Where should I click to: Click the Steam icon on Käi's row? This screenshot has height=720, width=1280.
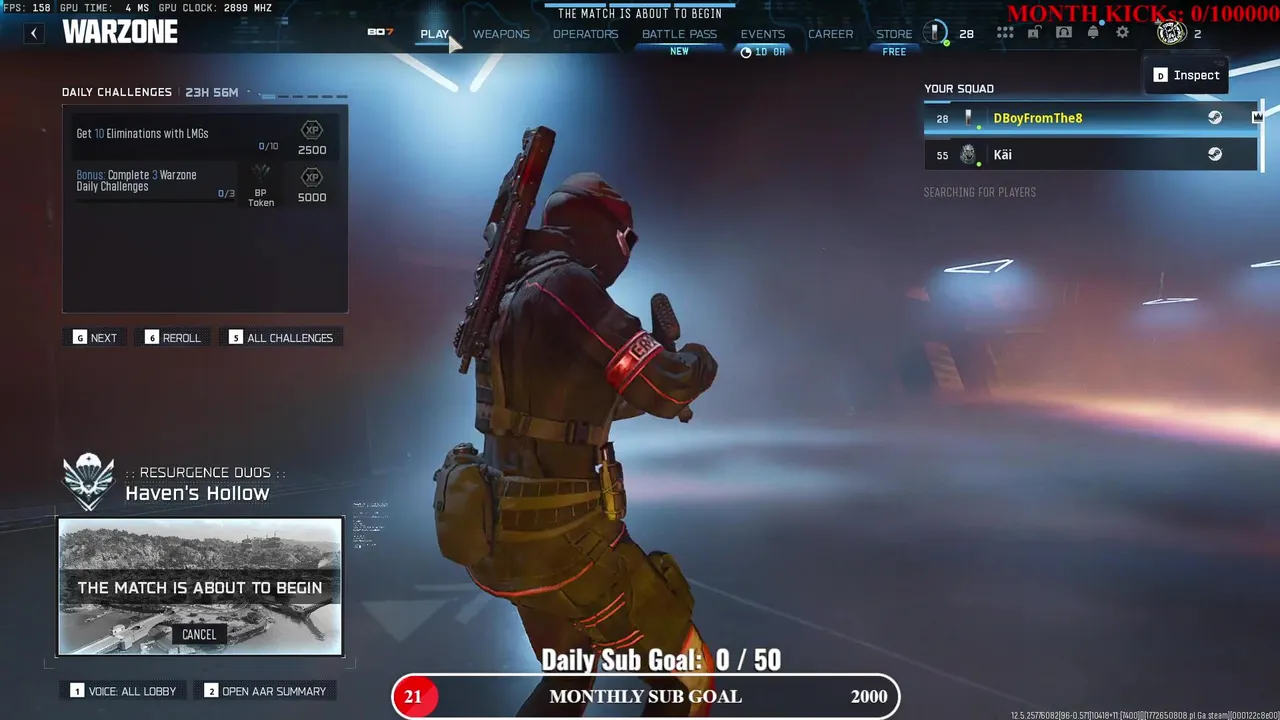(1215, 154)
